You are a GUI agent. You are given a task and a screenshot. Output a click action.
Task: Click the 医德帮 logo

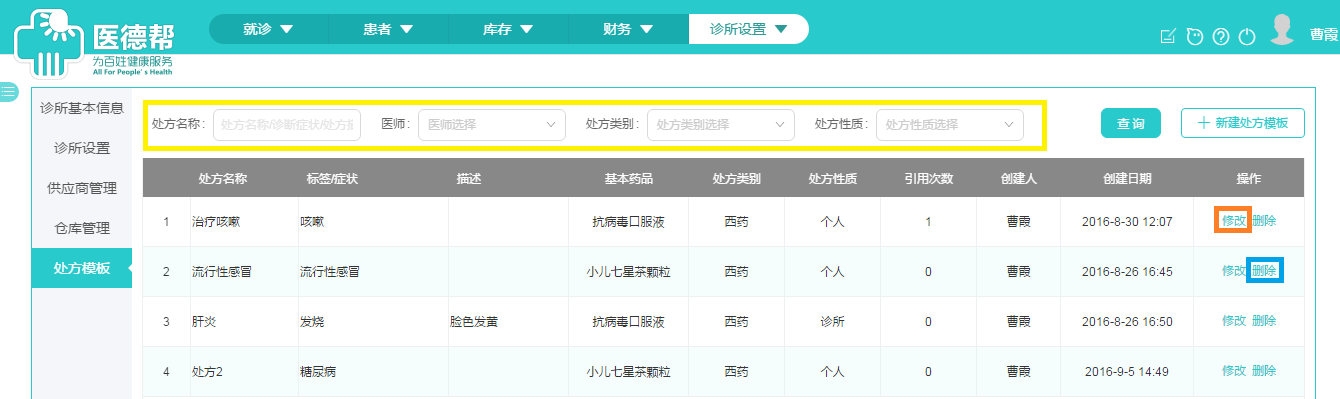(x=94, y=45)
